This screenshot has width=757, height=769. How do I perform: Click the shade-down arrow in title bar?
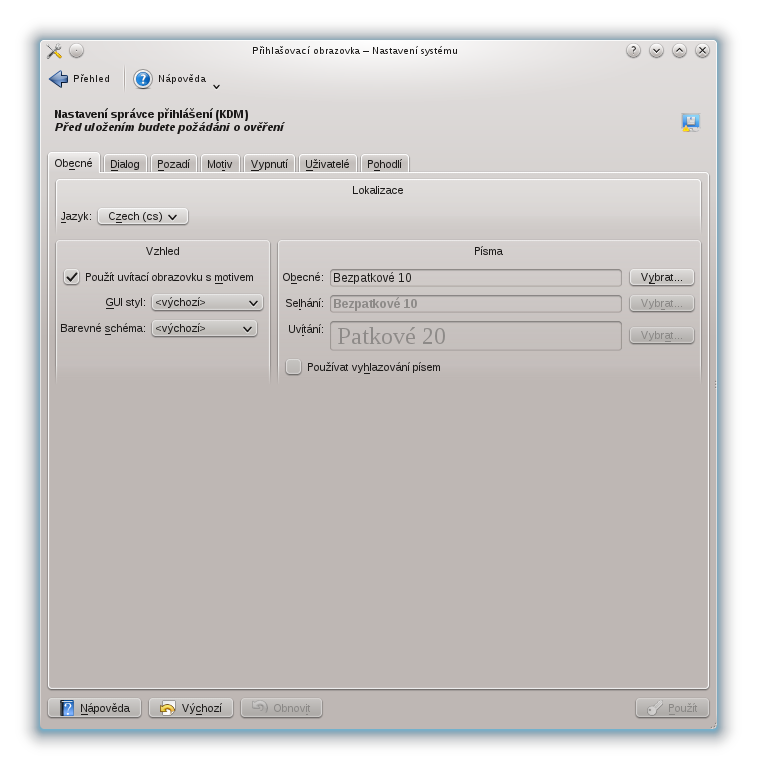[x=656, y=51]
